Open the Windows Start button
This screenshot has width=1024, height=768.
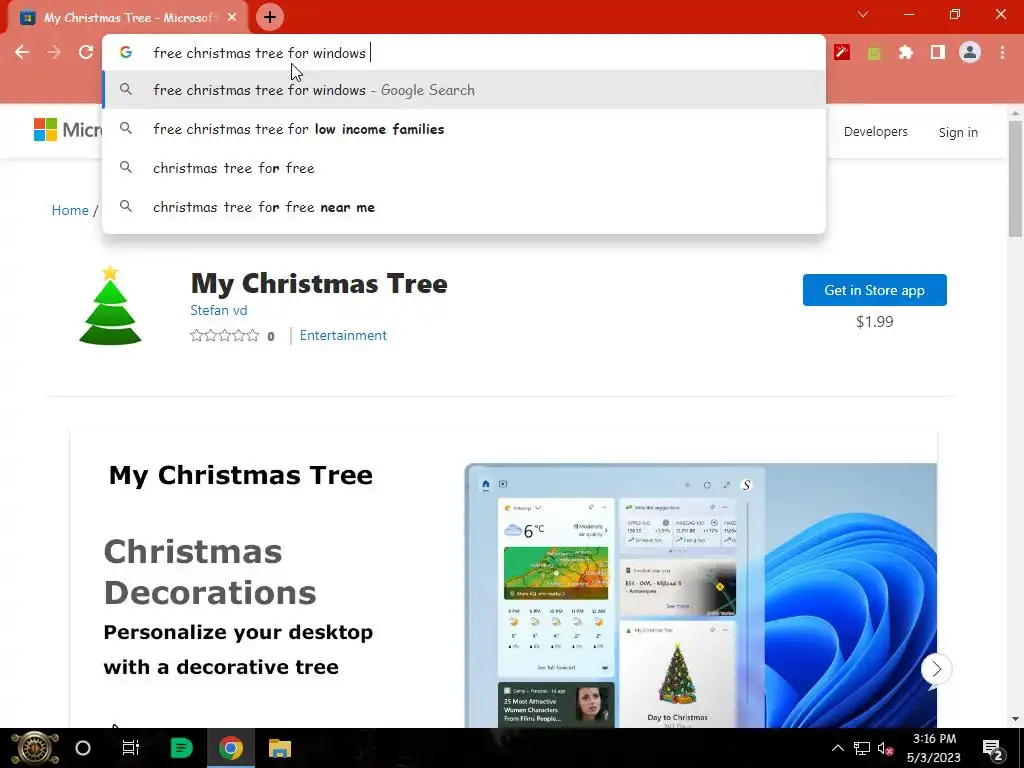coord(35,748)
